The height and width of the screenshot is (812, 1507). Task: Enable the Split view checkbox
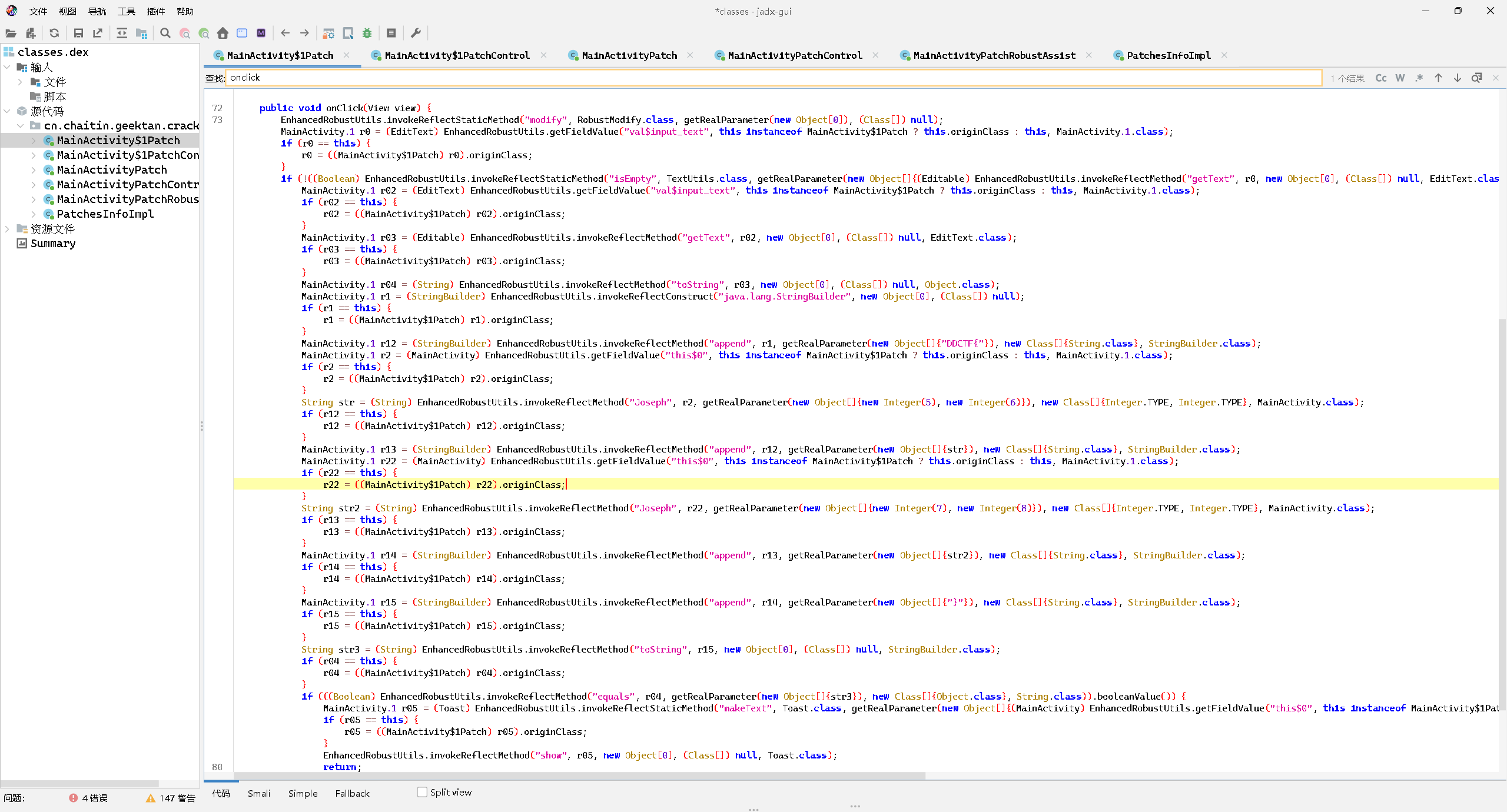click(x=422, y=792)
